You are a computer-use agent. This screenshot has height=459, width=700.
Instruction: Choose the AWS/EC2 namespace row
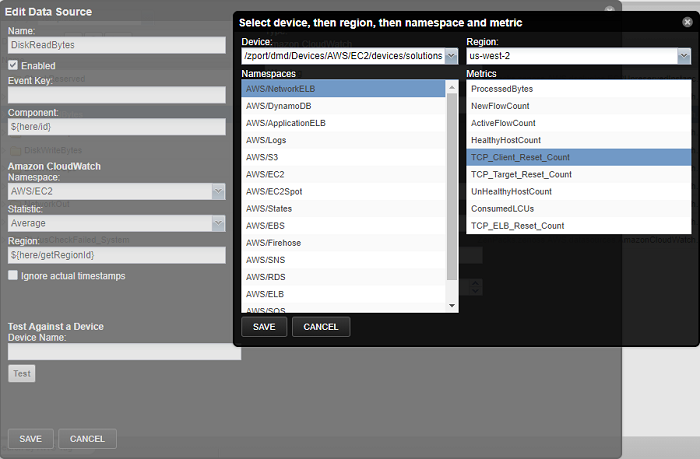point(343,174)
